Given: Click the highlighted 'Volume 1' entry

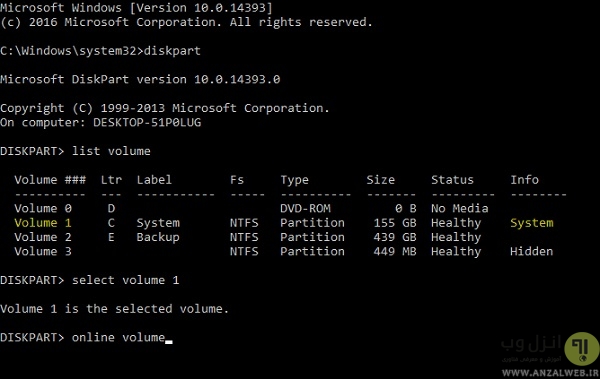Looking at the screenshot, I should [43, 223].
